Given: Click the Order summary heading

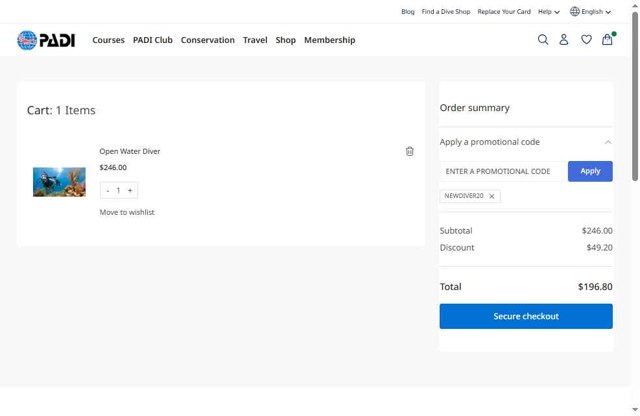Looking at the screenshot, I should tap(474, 108).
